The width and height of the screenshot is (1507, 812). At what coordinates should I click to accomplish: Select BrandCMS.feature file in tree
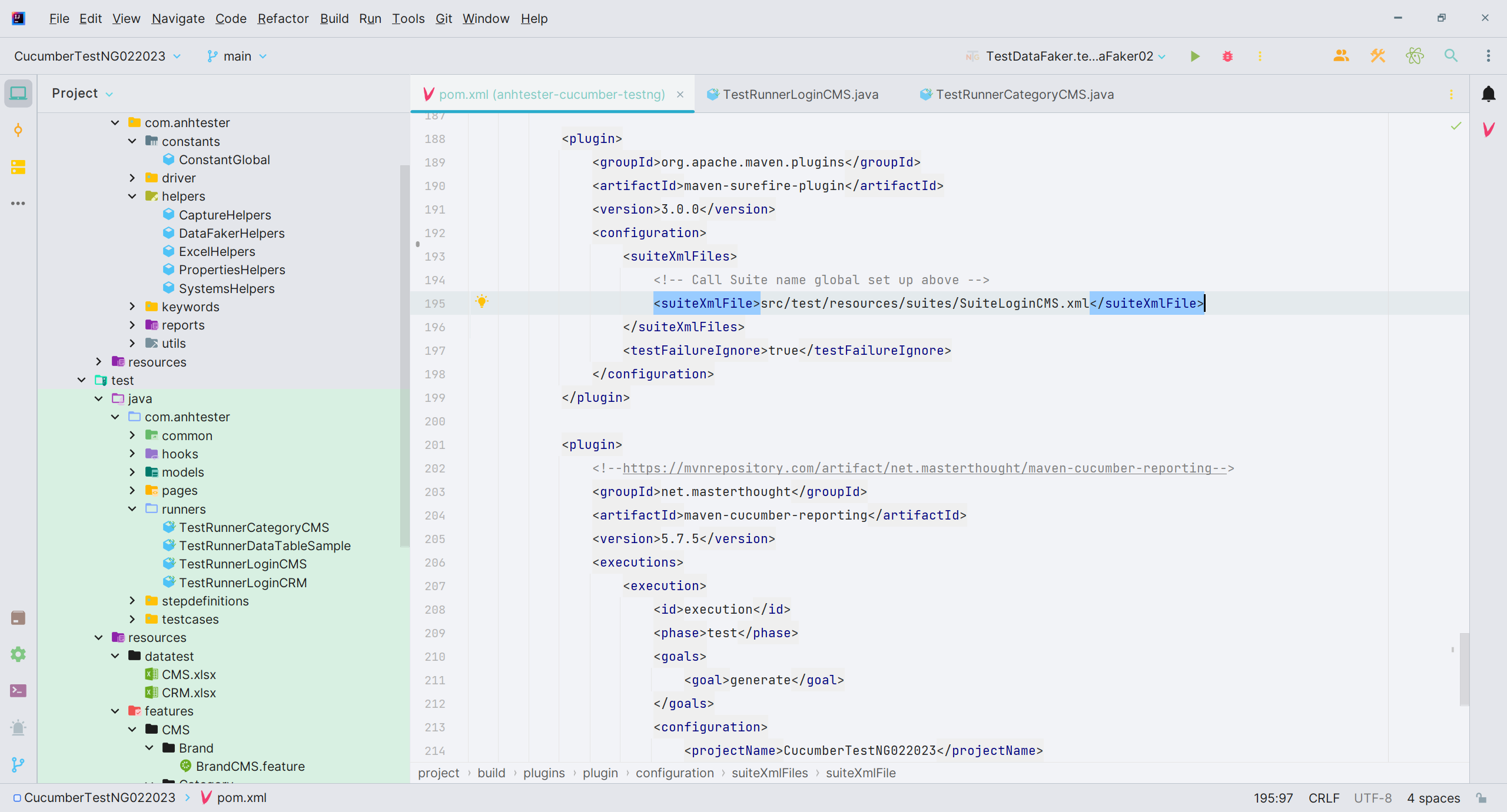pos(250,766)
